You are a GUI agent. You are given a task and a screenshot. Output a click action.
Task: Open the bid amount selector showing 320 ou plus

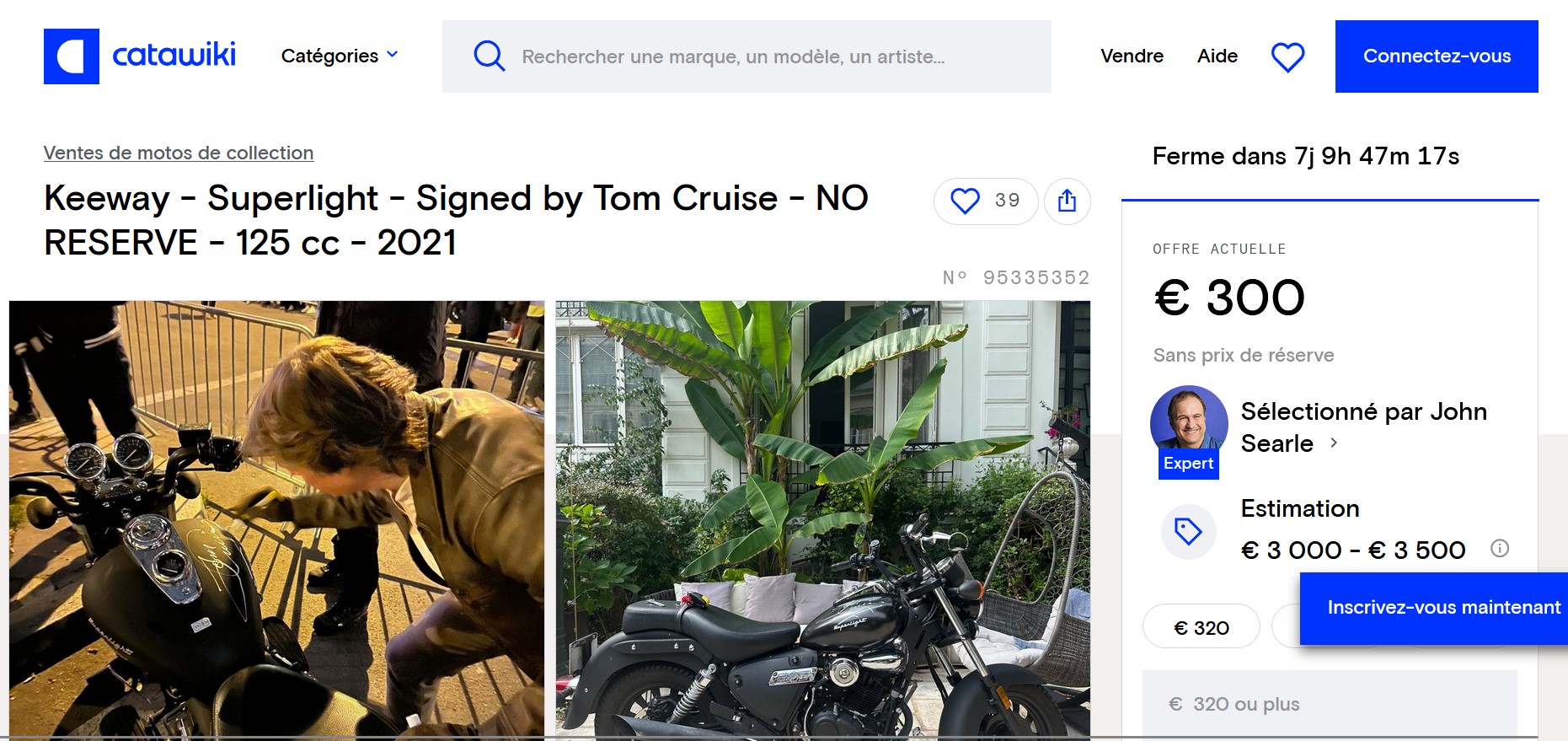pyautogui.click(x=1330, y=703)
